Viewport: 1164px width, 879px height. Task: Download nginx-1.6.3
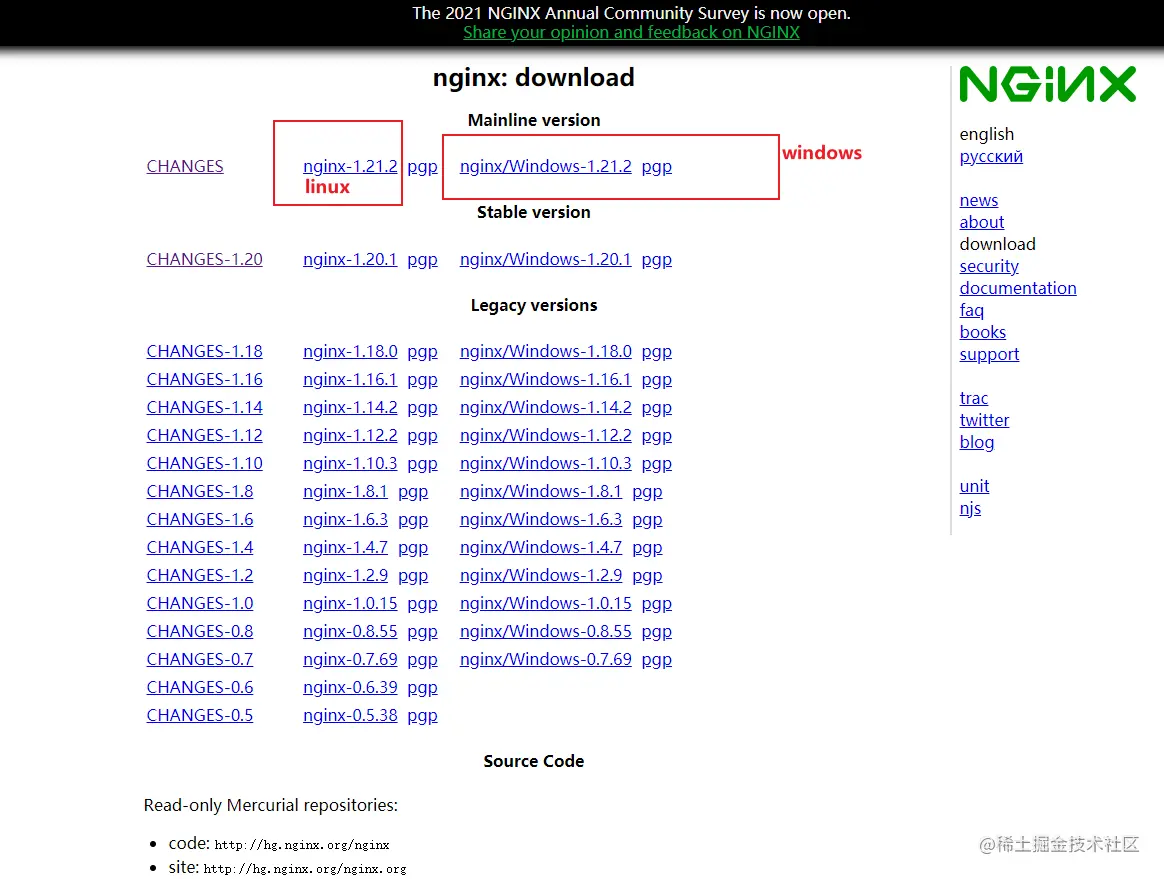[x=345, y=520]
